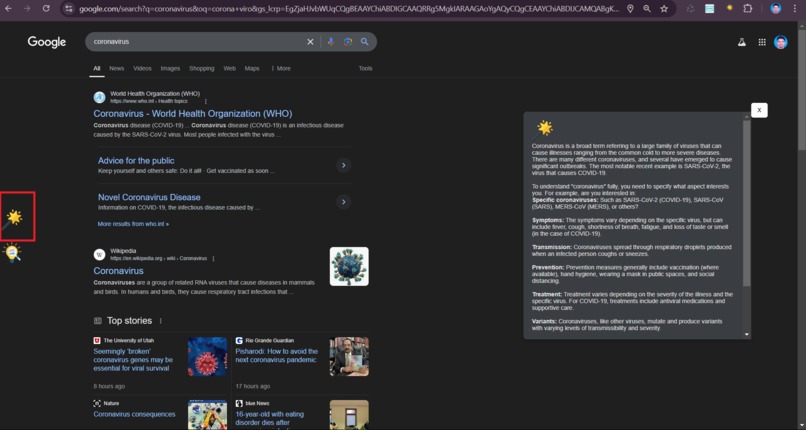The width and height of the screenshot is (806, 430).
Task: Open the browser extensions puzzle icon
Action: [748, 9]
